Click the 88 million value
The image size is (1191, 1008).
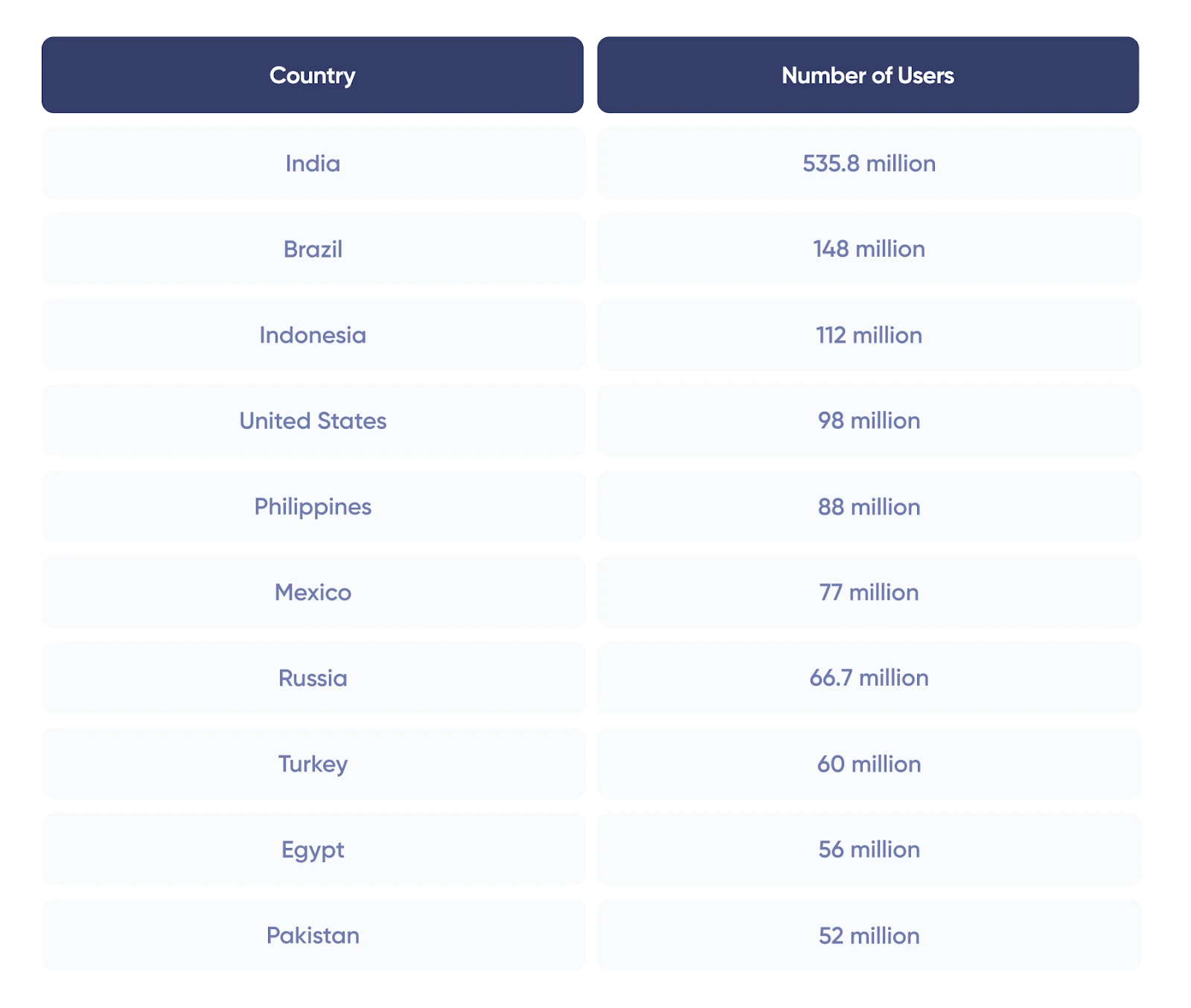pos(869,506)
